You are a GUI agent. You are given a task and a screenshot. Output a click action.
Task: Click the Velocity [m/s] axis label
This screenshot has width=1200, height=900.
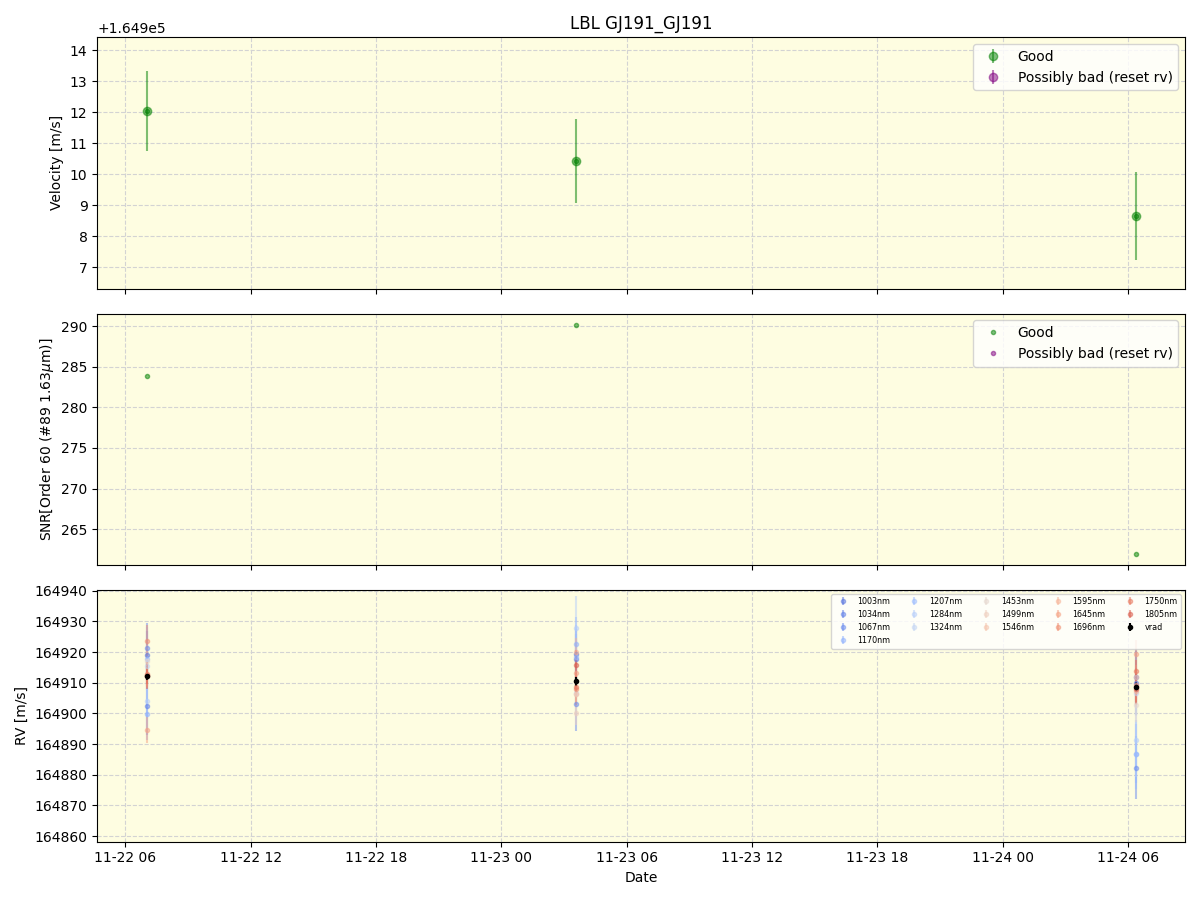[x=56, y=163]
